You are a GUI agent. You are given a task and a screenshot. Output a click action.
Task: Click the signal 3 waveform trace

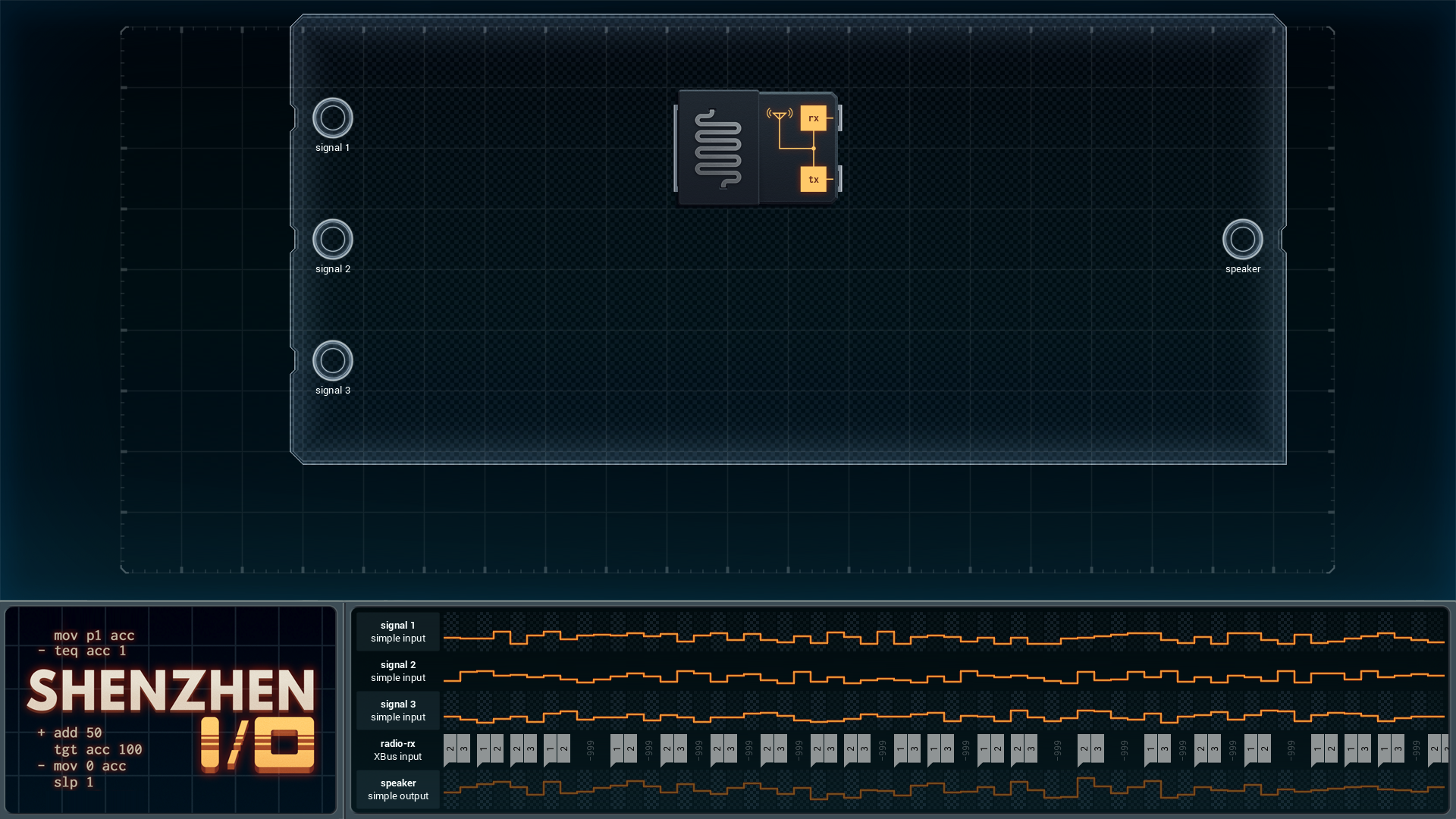[944, 715]
